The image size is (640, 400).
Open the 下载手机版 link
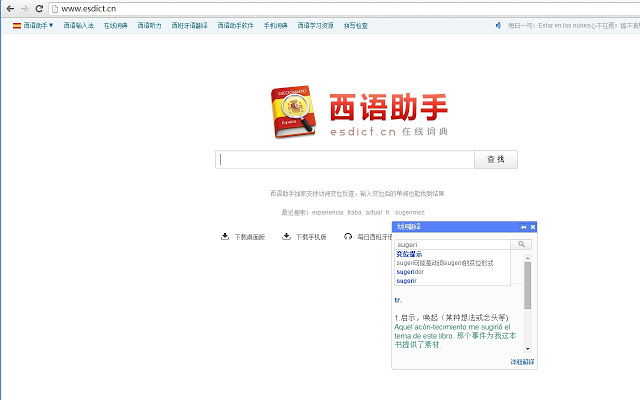pos(311,237)
